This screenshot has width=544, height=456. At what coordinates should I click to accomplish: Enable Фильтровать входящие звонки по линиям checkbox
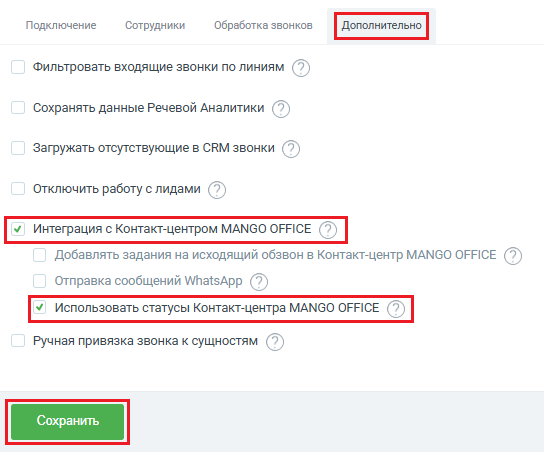18,67
